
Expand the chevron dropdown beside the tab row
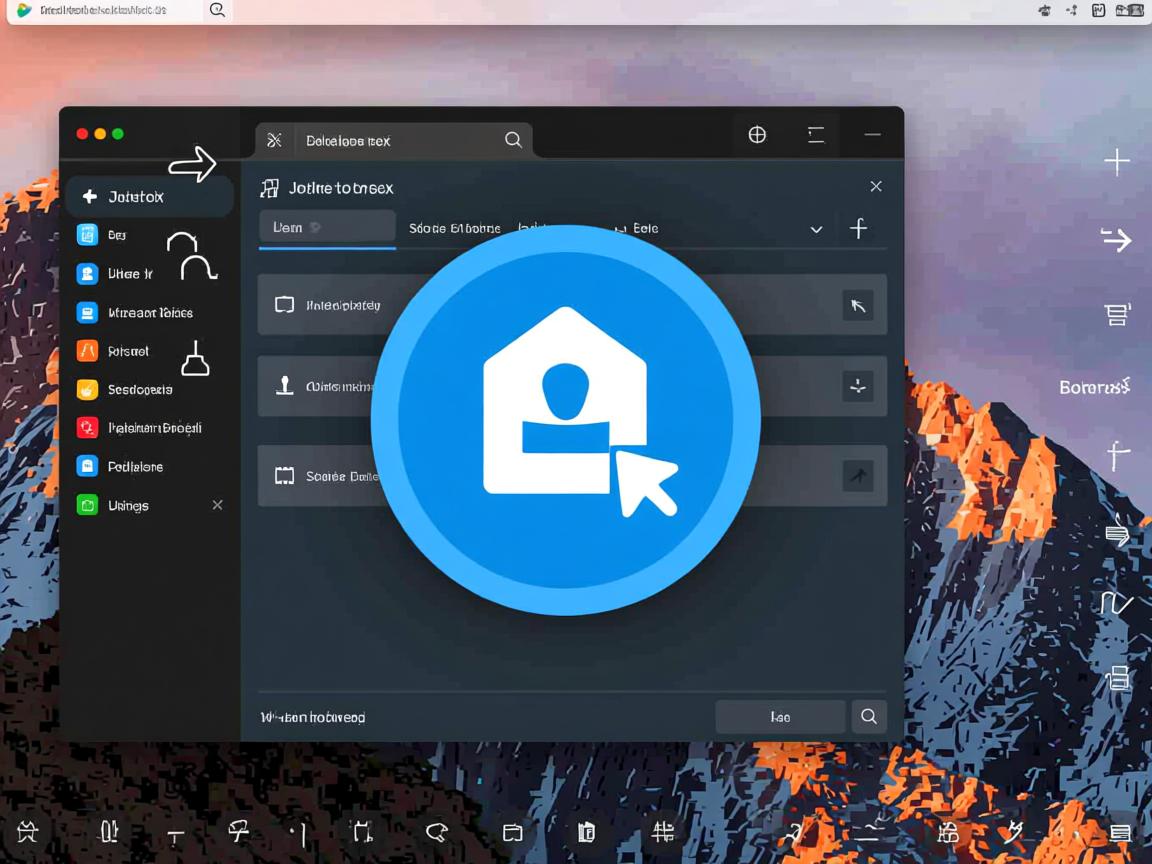[x=816, y=228]
